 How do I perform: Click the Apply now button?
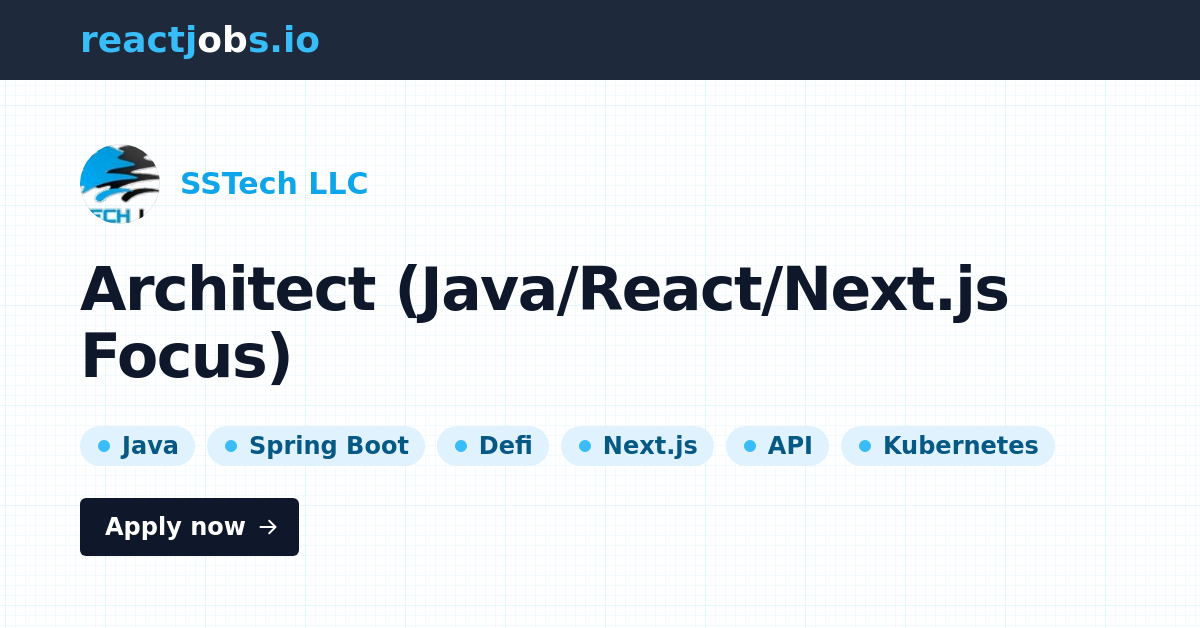click(189, 527)
